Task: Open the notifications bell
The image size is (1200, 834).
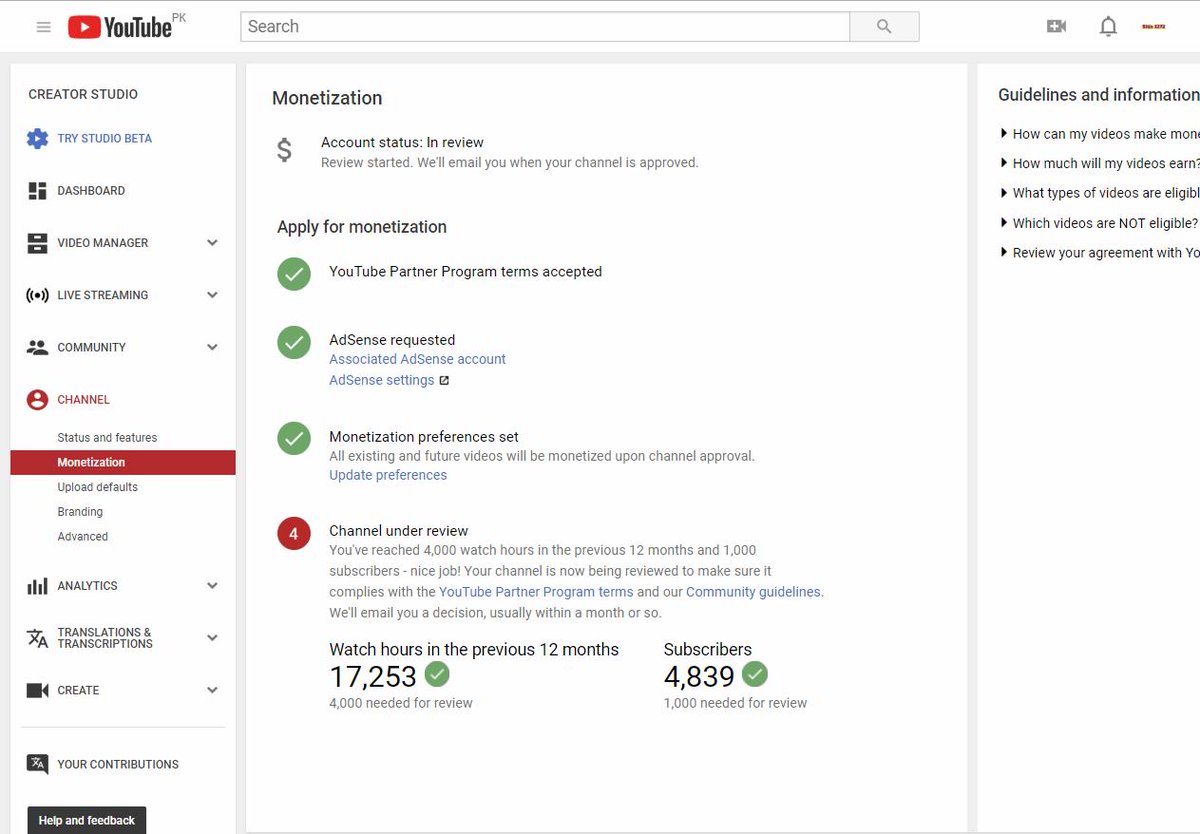Action: coord(1108,27)
